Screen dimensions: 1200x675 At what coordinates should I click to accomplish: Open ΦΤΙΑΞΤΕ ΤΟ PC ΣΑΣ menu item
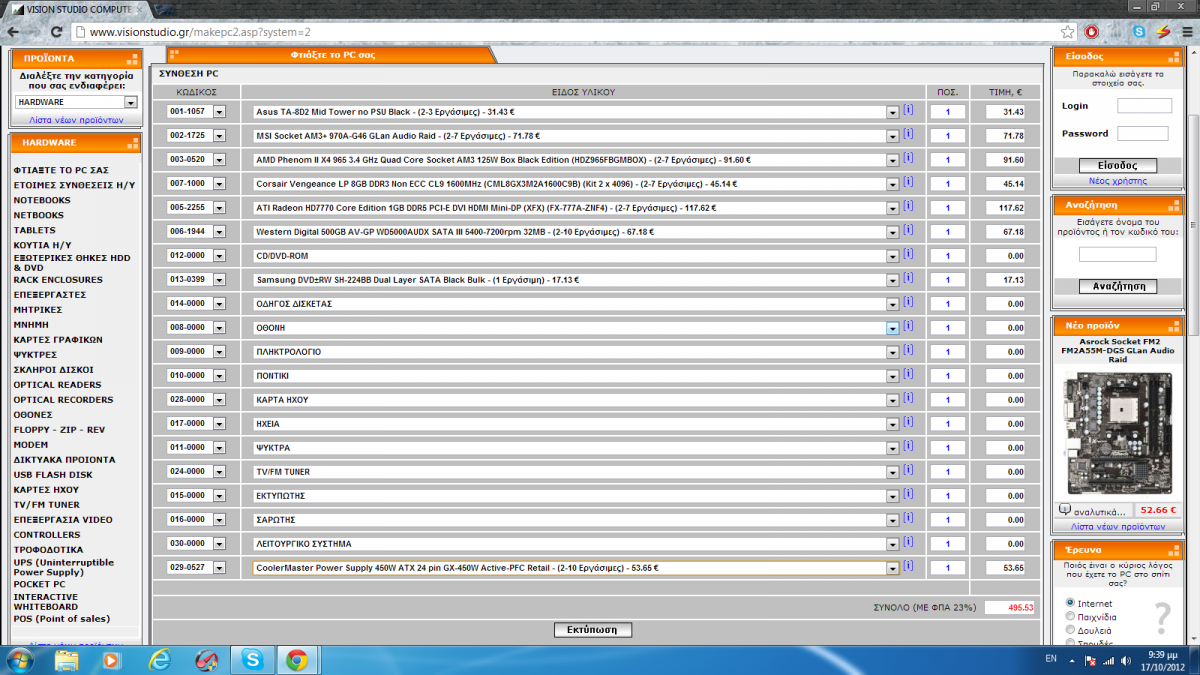click(61, 170)
